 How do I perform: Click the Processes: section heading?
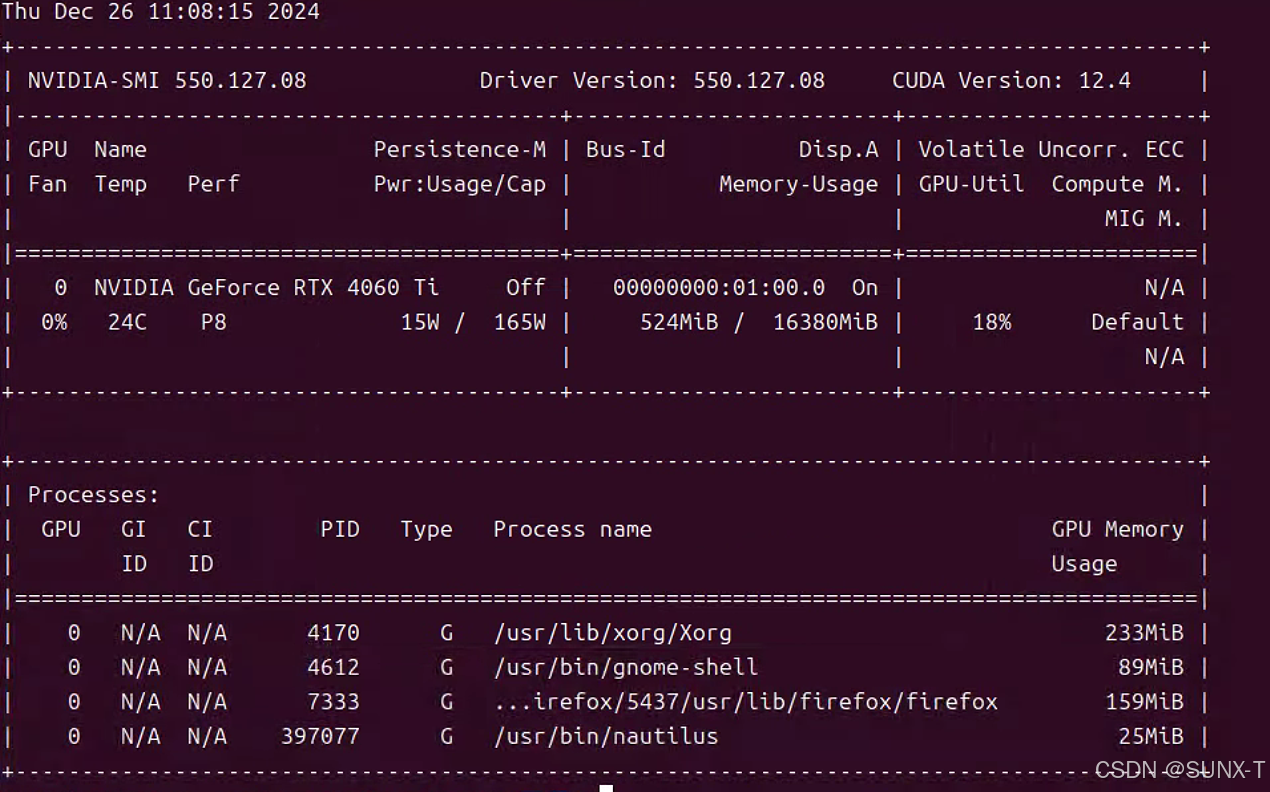(93, 495)
